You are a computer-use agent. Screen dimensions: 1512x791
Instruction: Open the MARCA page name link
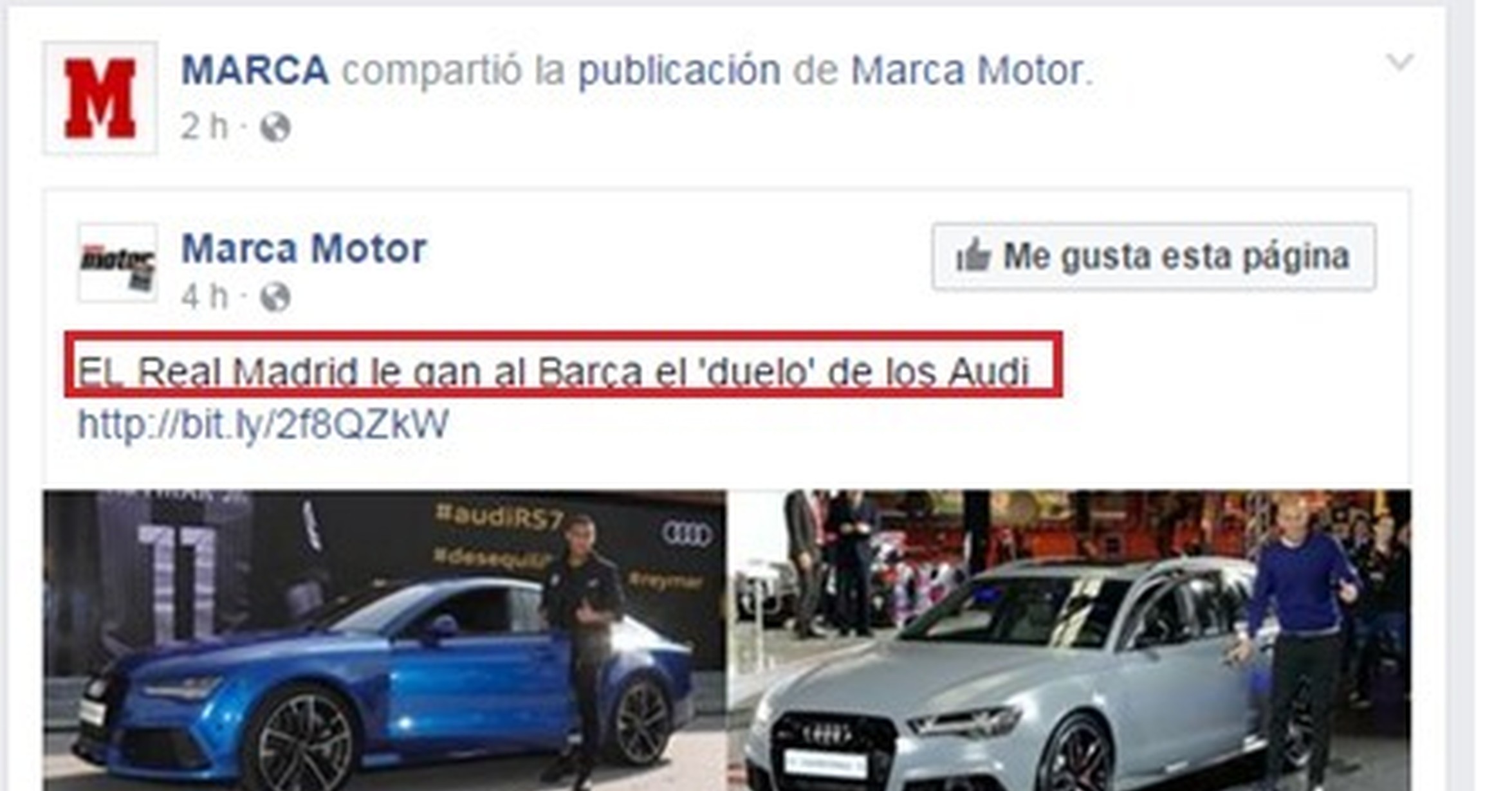[x=255, y=70]
